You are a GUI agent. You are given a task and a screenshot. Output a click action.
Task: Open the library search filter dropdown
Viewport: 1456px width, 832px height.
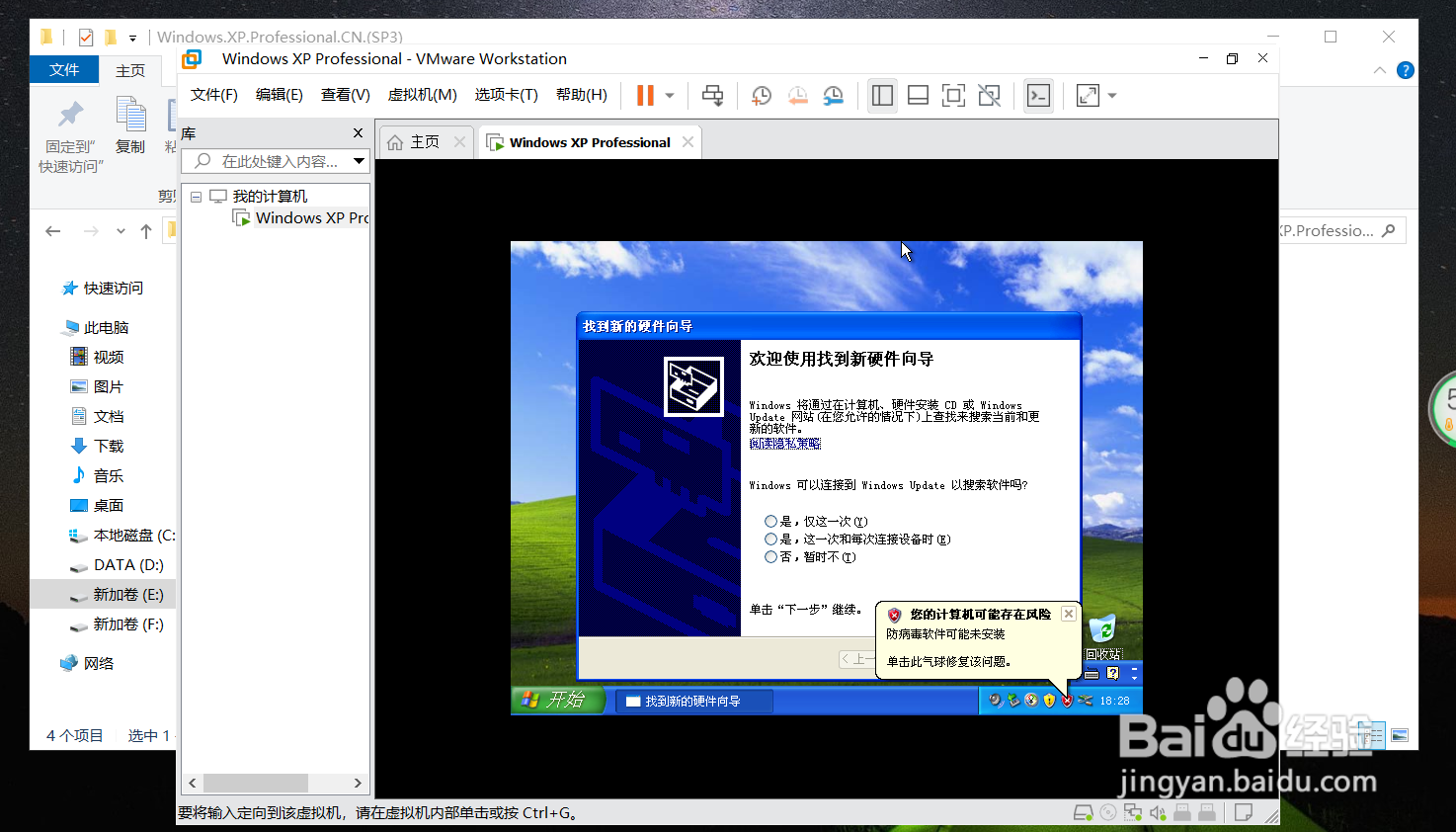[359, 161]
